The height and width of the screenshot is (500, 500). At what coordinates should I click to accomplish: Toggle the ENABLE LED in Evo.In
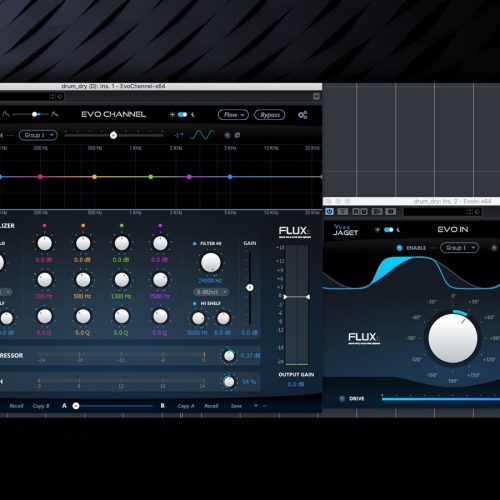[399, 248]
